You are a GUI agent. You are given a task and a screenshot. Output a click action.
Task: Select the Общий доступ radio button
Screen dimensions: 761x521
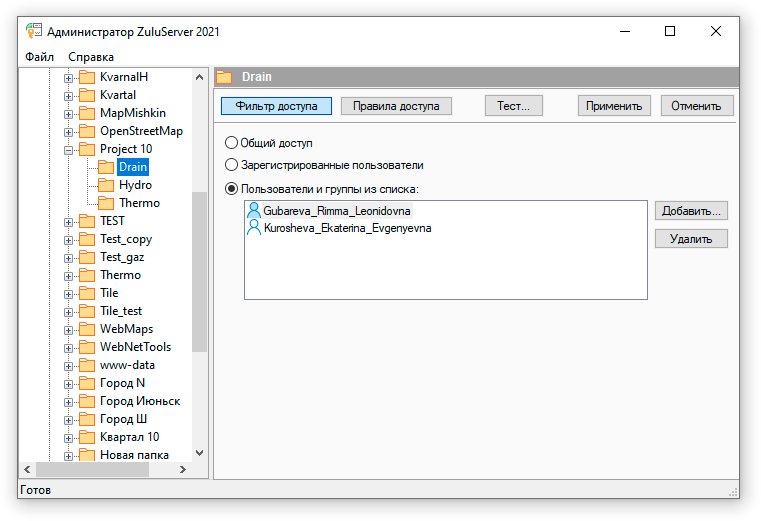[232, 143]
